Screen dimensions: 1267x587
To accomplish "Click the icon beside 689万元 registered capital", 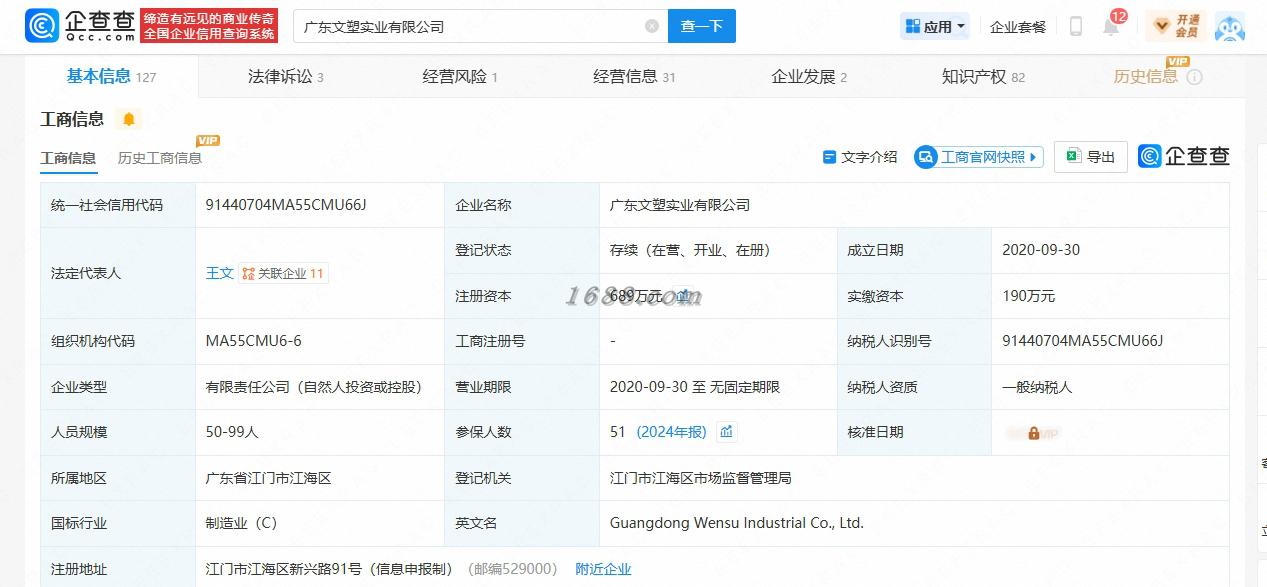I will [x=683, y=296].
